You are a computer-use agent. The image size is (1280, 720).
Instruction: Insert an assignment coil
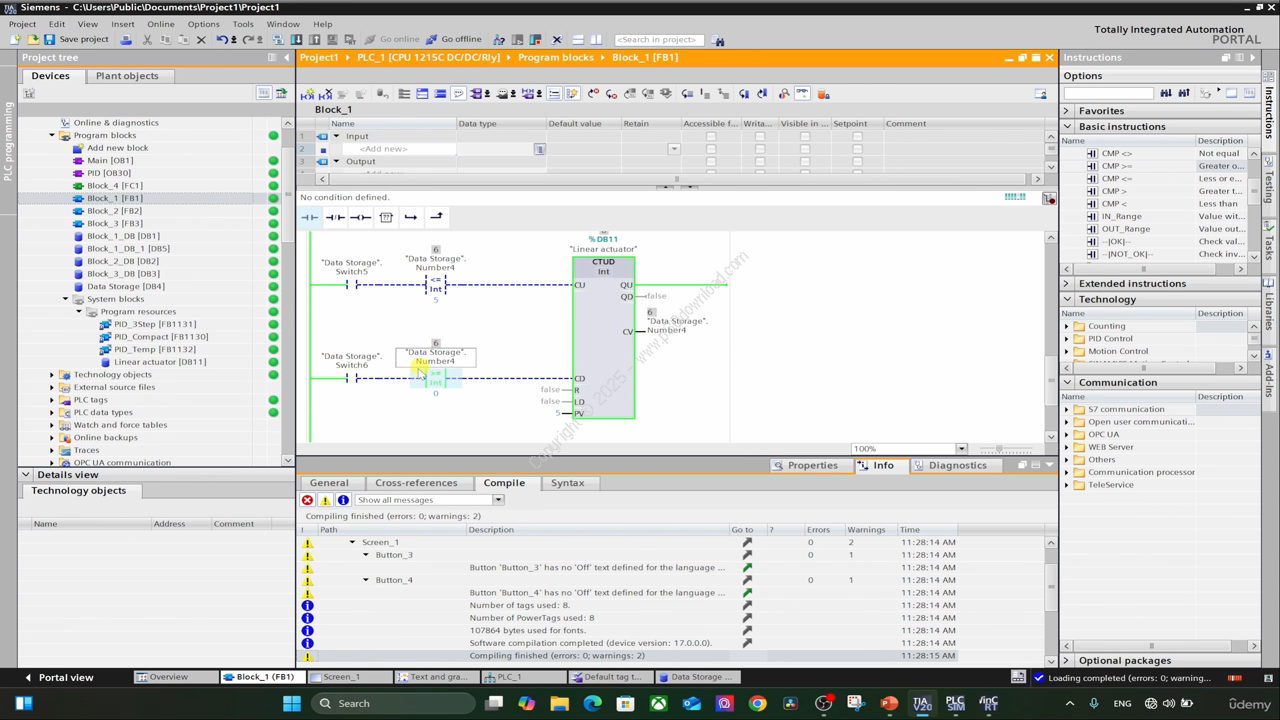[x=360, y=217]
